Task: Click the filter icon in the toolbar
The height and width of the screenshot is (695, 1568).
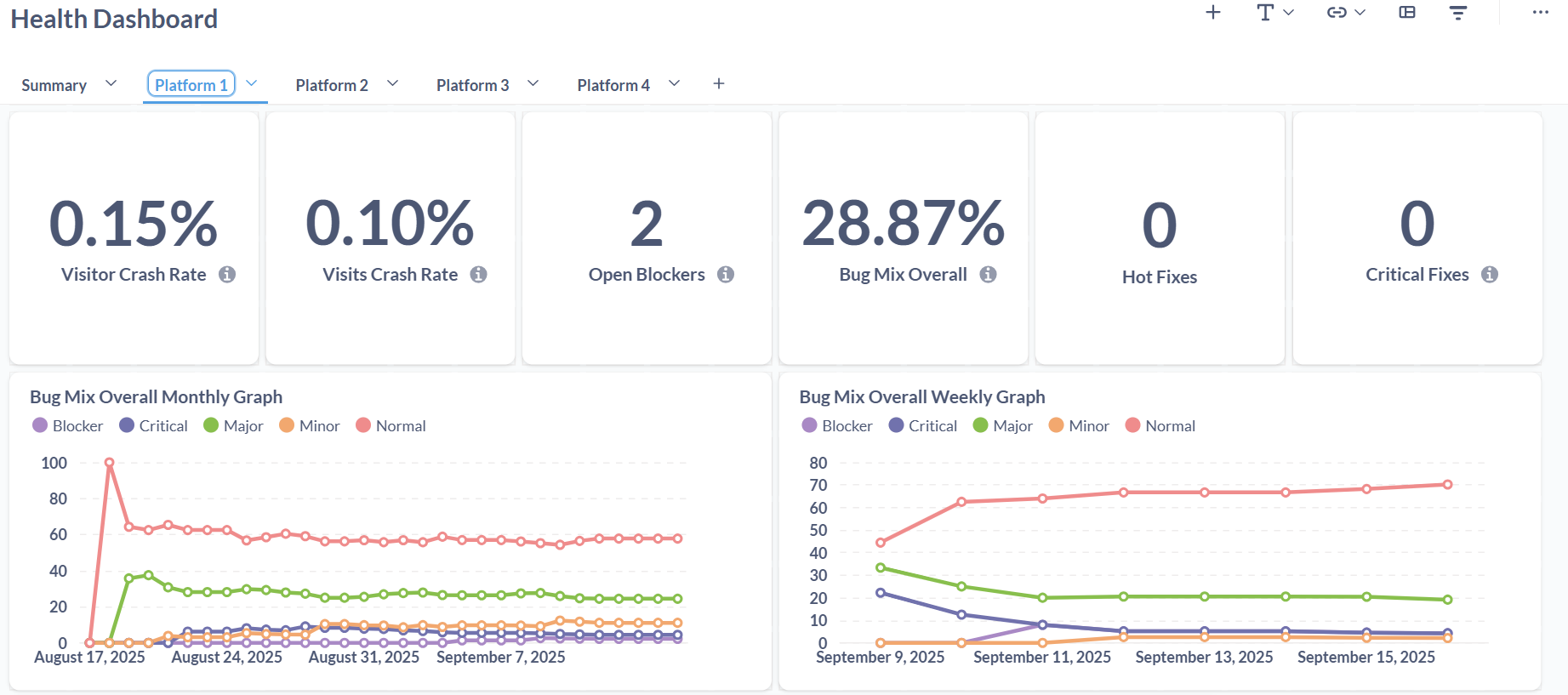Action: pyautogui.click(x=1458, y=12)
